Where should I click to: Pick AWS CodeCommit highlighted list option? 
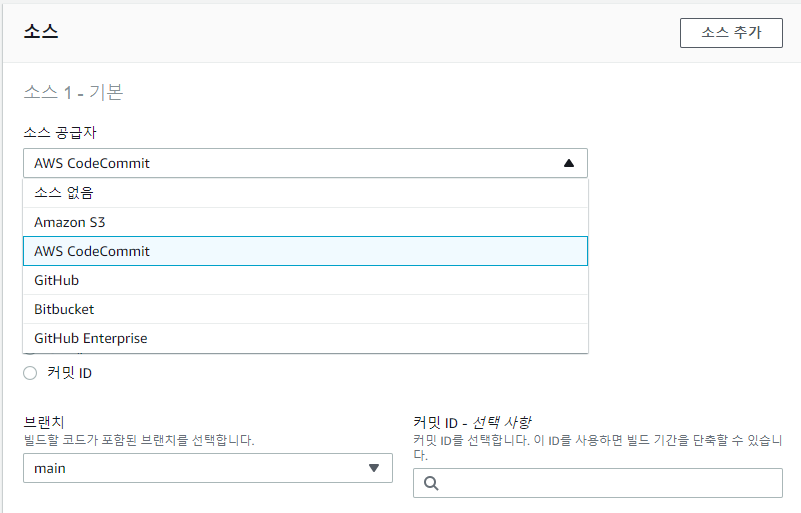[305, 251]
